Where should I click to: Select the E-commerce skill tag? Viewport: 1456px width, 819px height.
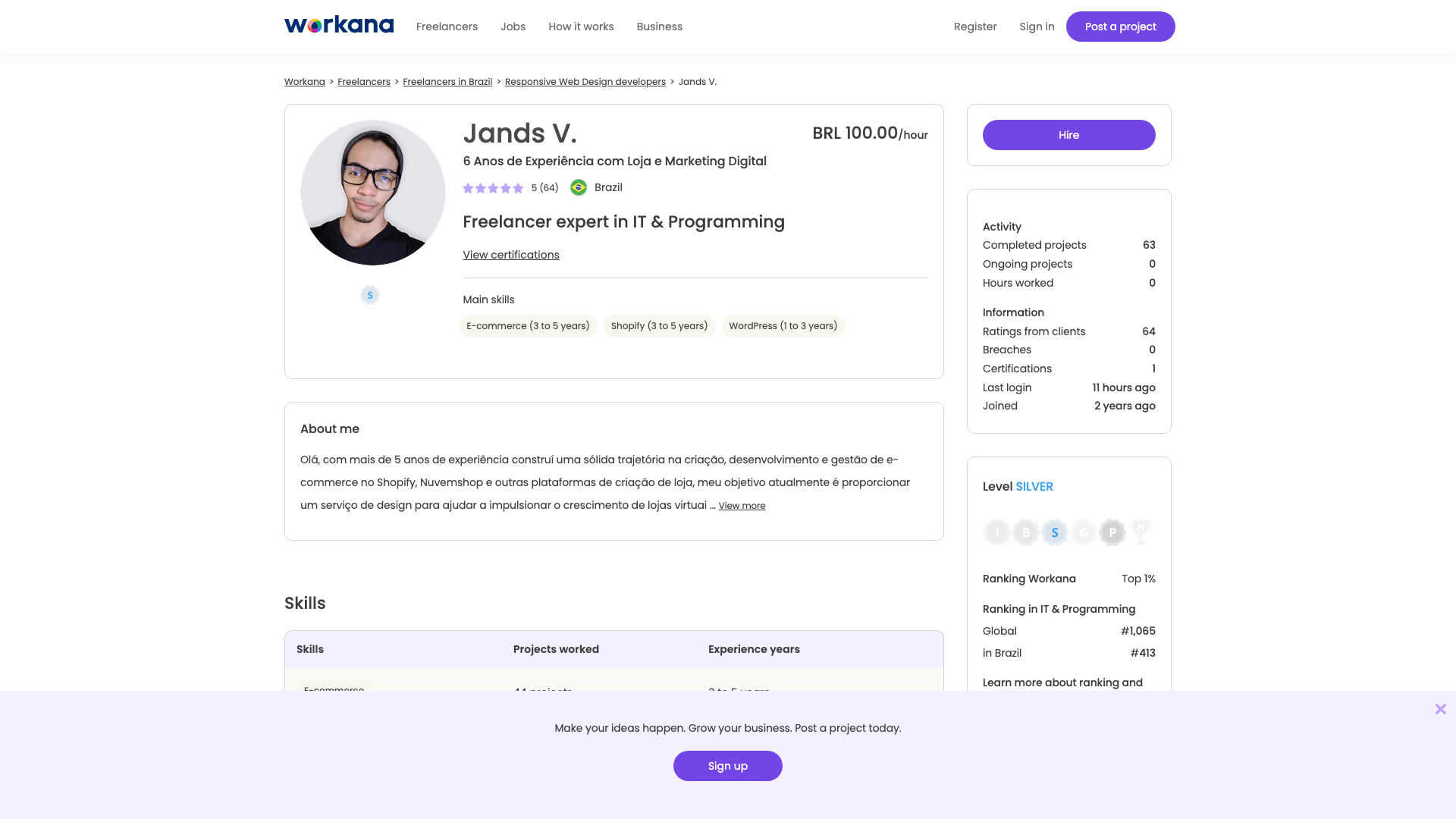(x=528, y=326)
